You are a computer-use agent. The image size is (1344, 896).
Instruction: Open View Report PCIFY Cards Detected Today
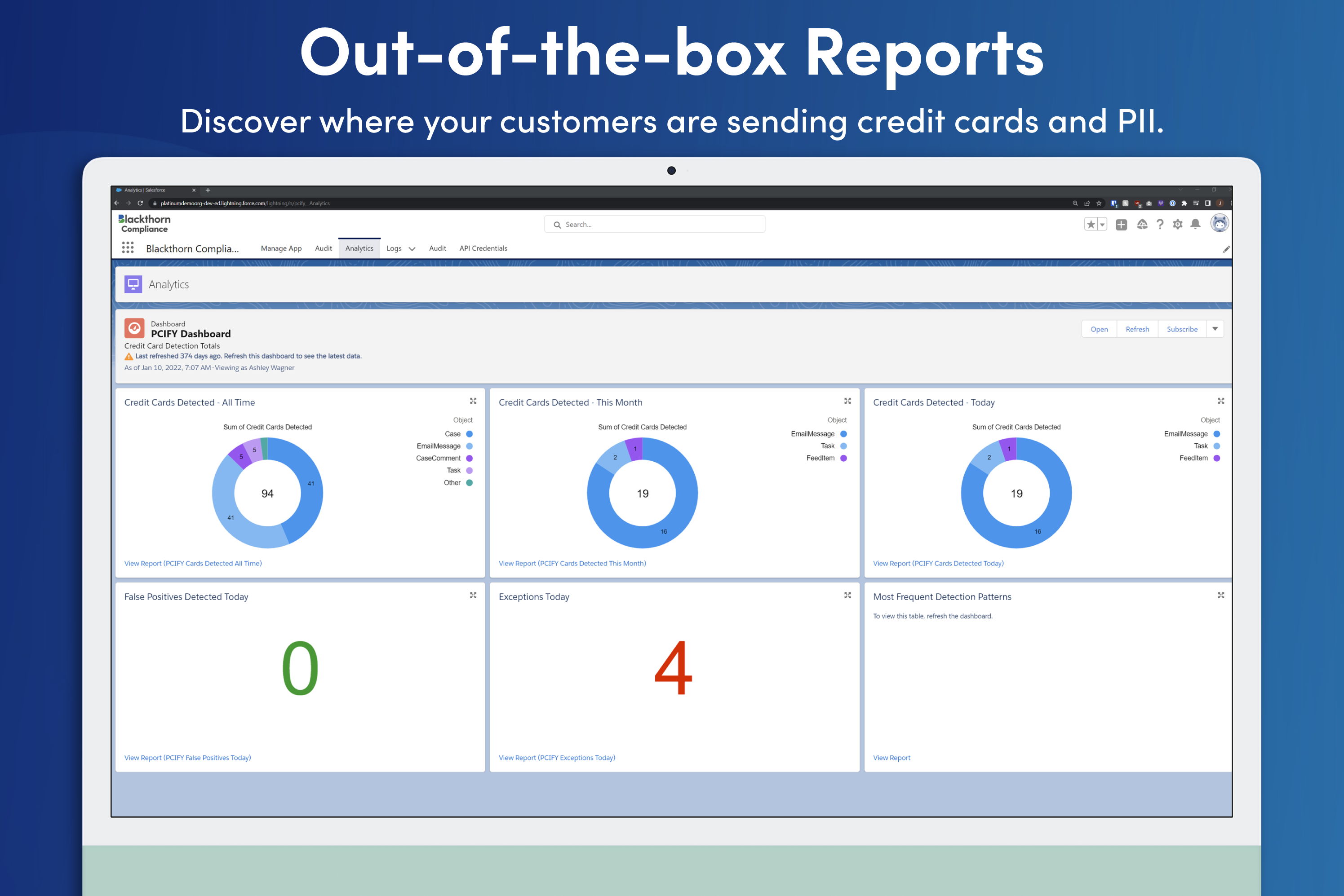tap(938, 564)
